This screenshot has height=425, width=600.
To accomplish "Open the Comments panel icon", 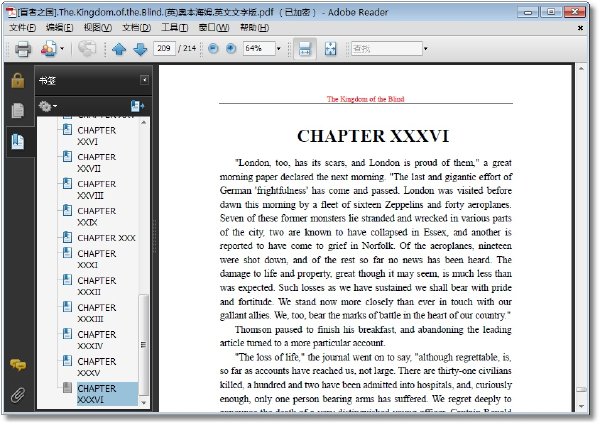I will pos(18,365).
